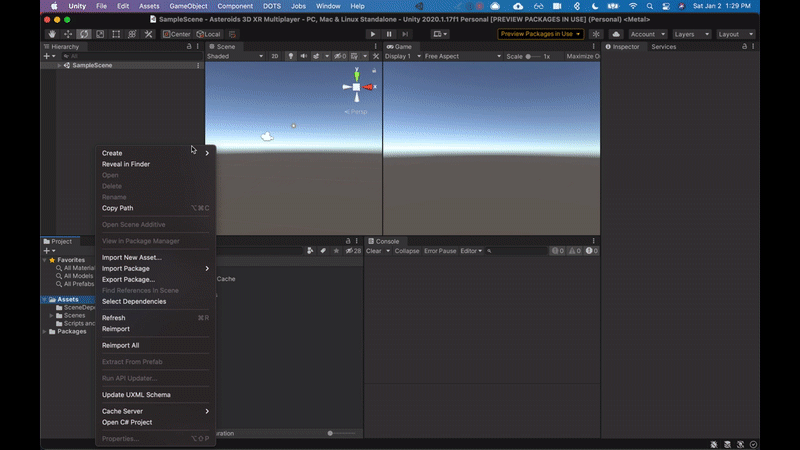Select the Scenes folder in Project
The height and width of the screenshot is (450, 800).
pos(75,315)
